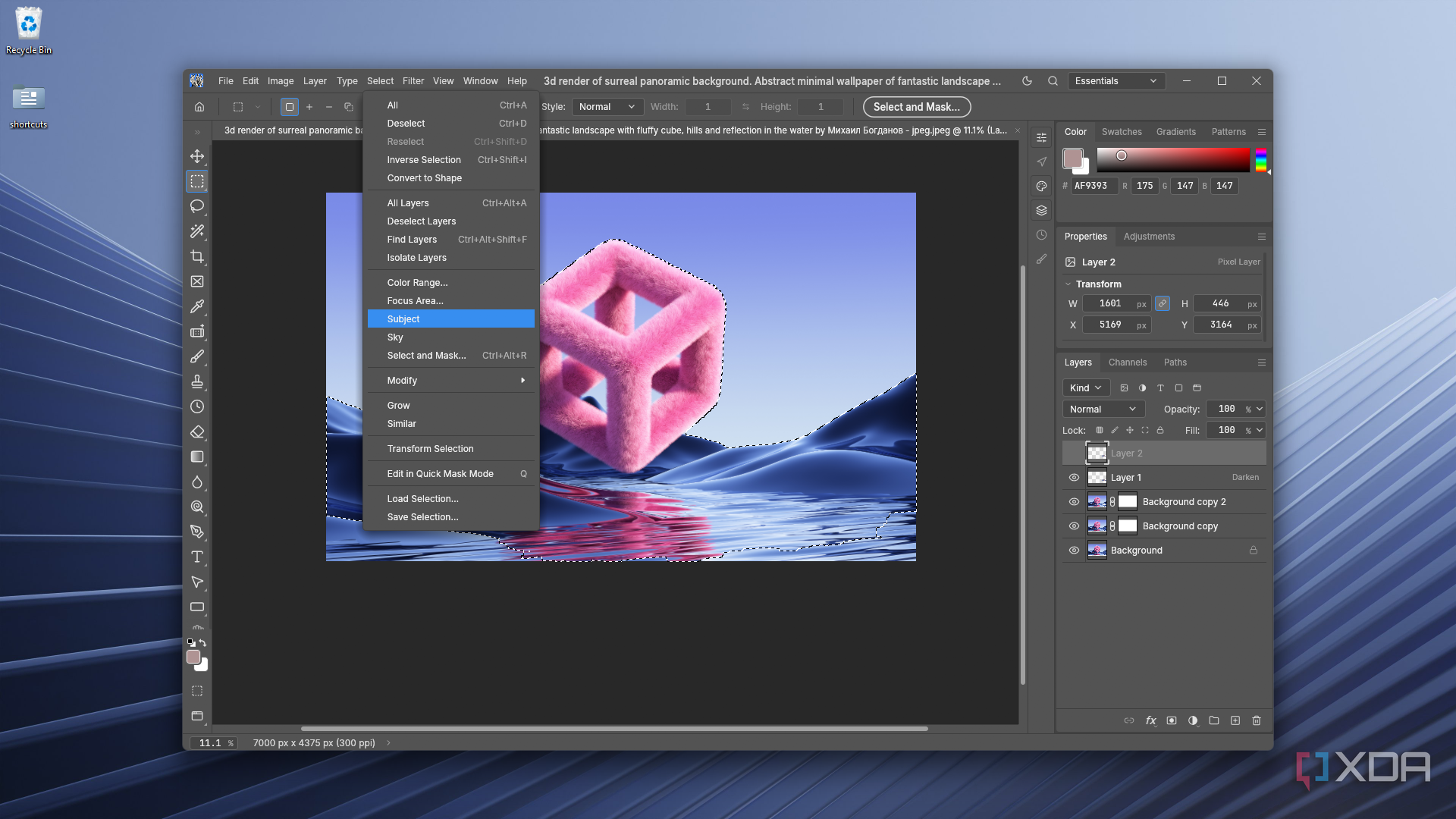This screenshot has width=1456, height=819.
Task: Select the Eyedropper tool
Action: click(x=197, y=306)
